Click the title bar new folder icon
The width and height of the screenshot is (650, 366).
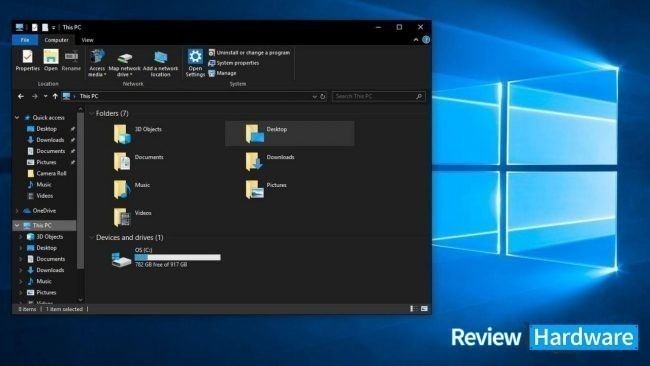click(x=45, y=27)
